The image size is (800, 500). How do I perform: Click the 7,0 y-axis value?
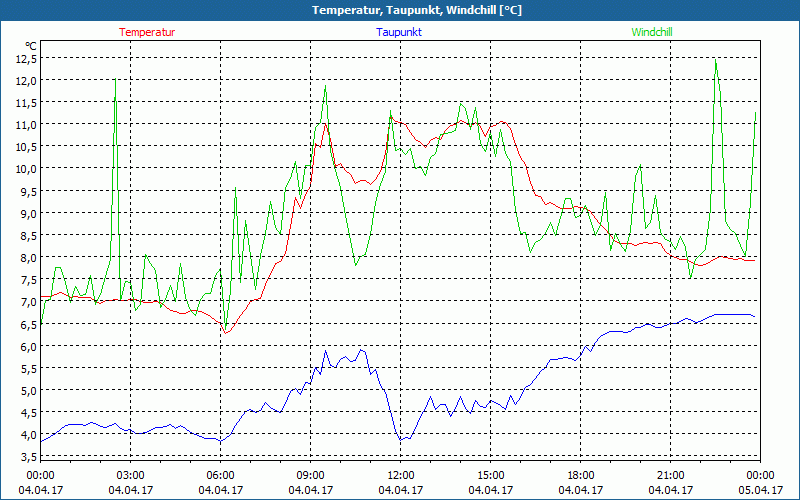[29, 302]
